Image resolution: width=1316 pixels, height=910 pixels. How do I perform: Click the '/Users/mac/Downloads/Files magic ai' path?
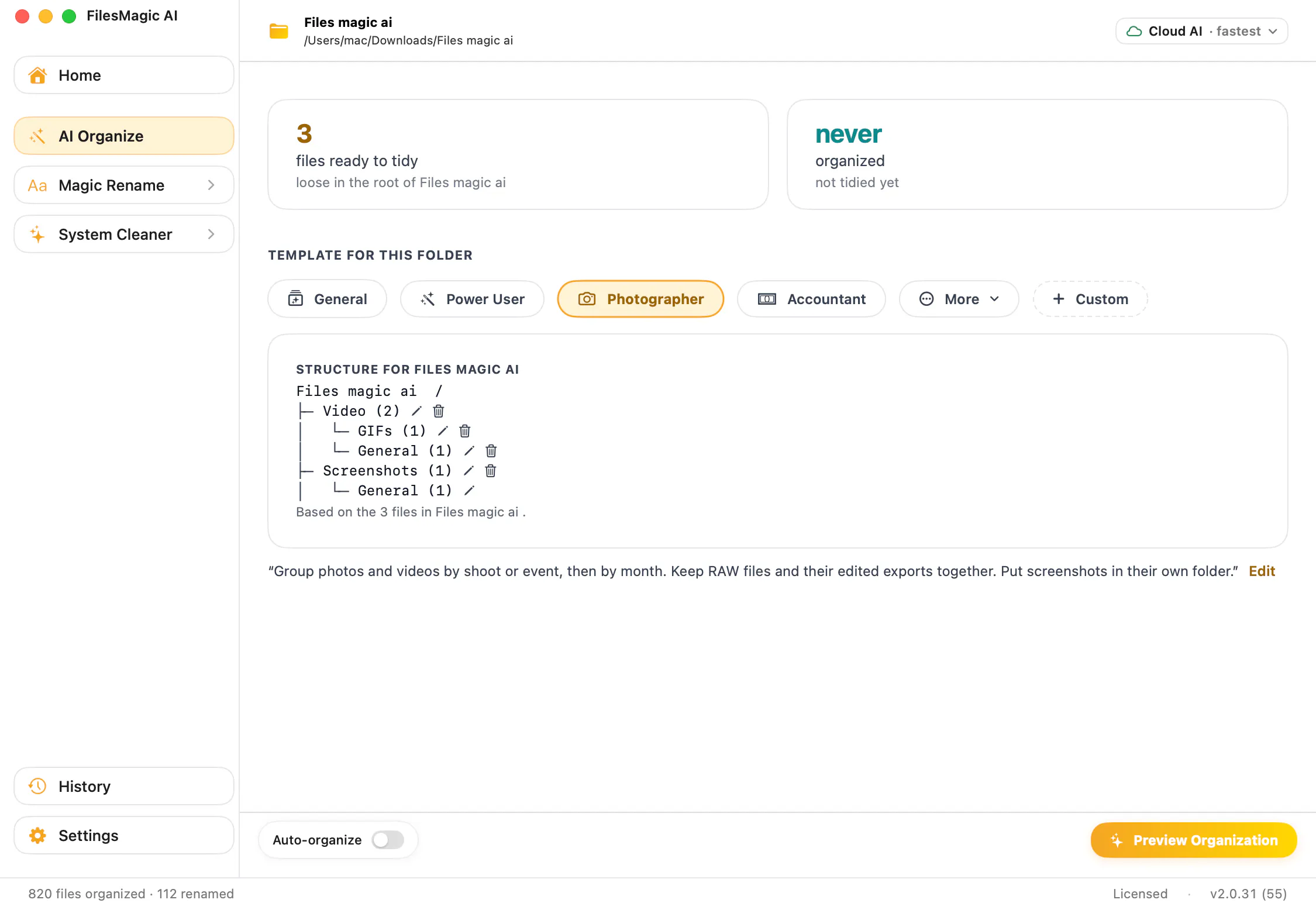[x=408, y=40]
